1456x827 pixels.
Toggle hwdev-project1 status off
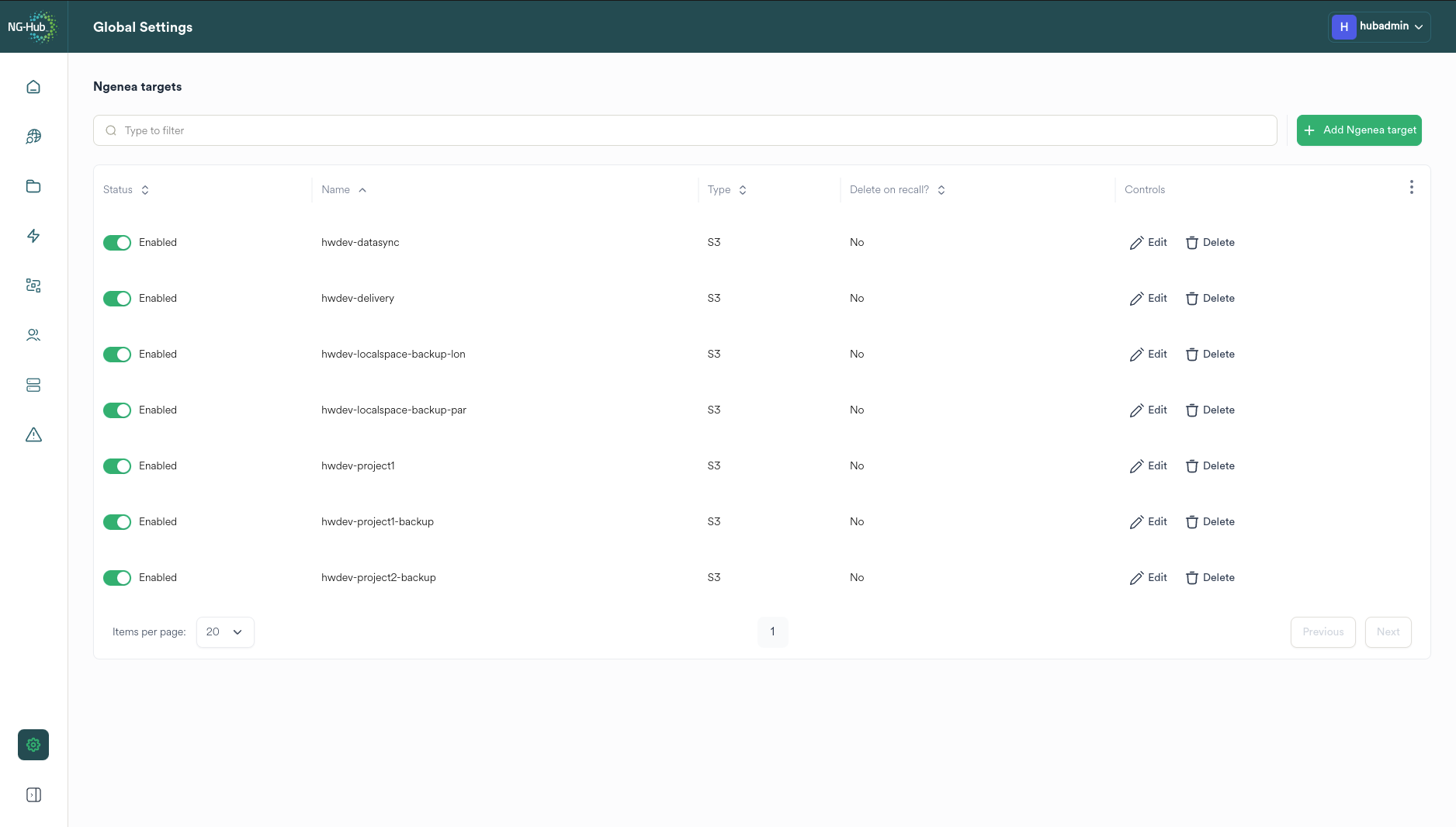[117, 465]
